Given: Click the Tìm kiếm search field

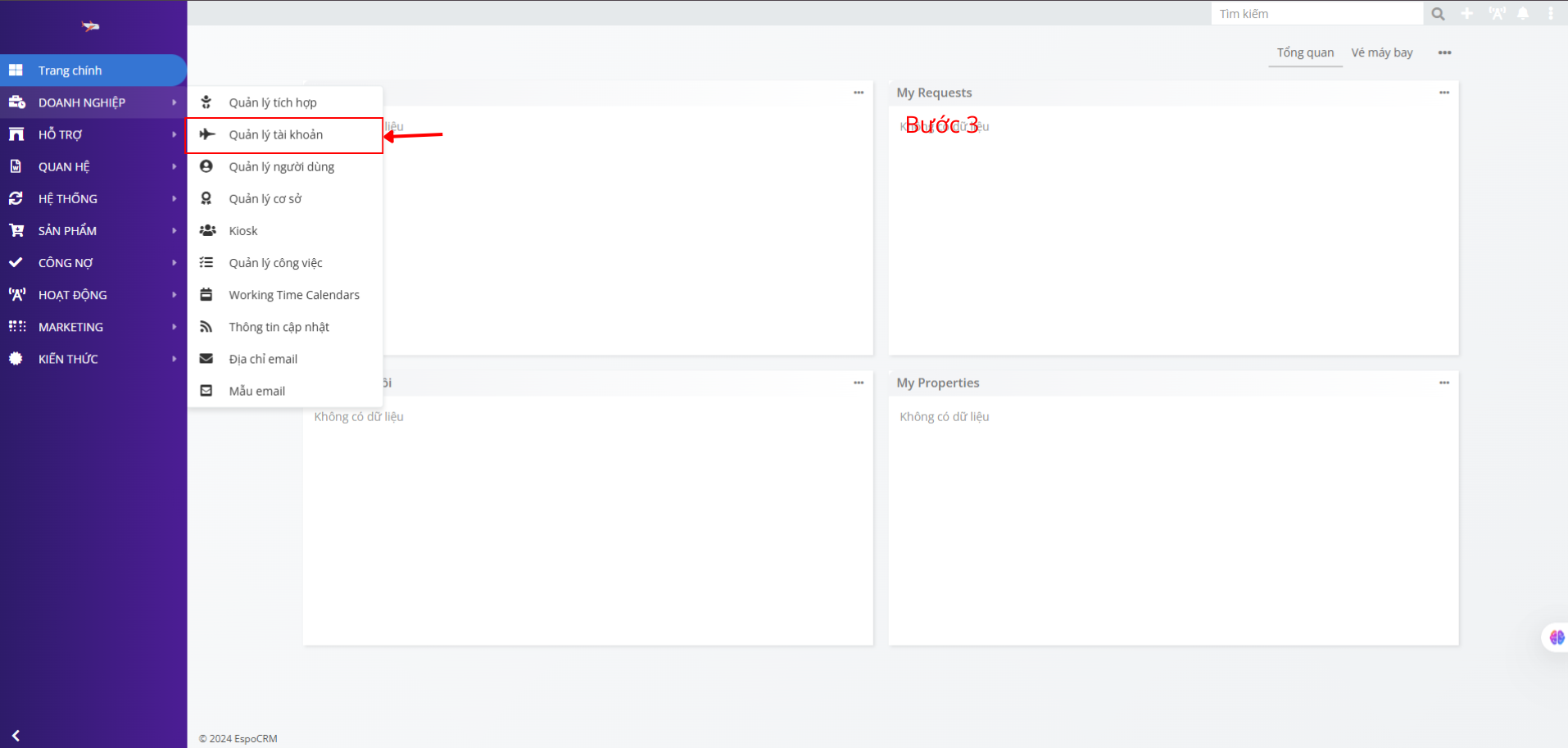Looking at the screenshot, I should 1316,14.
